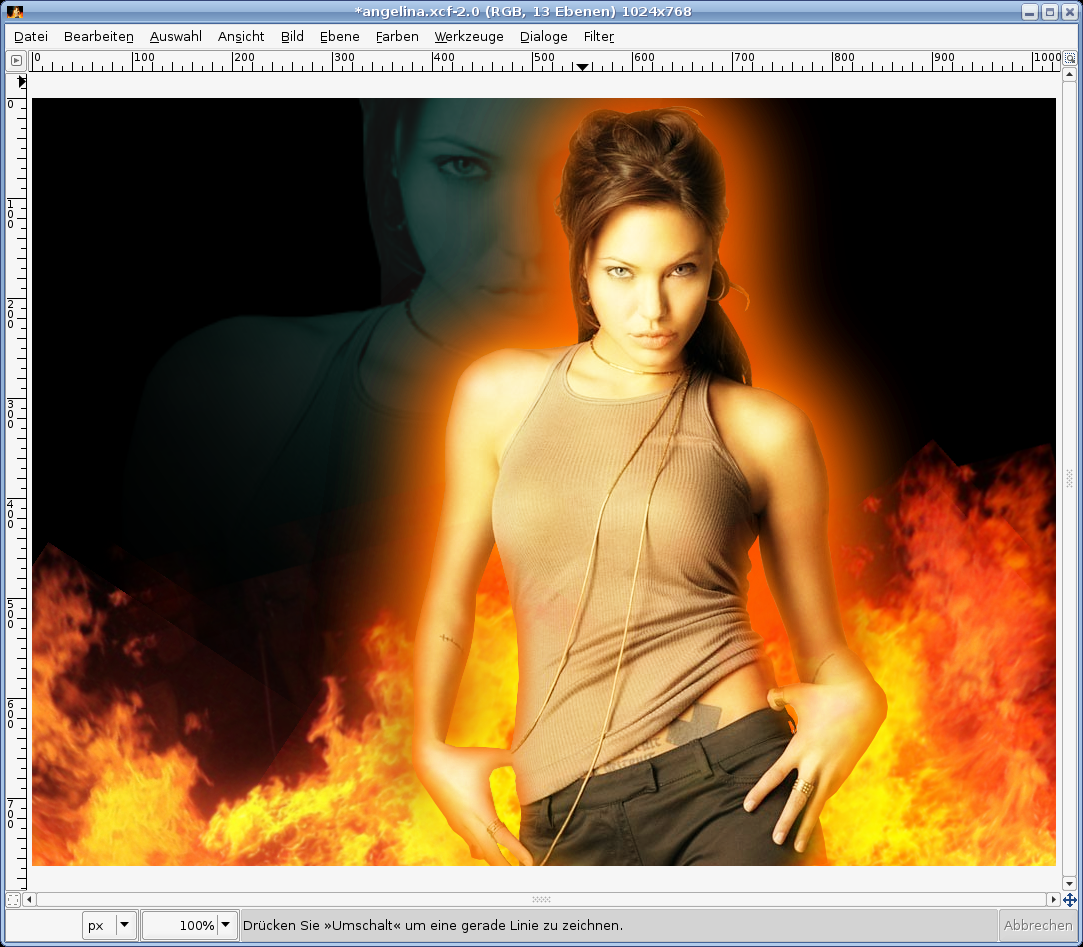Open the image menu arrow button beside the ruler
Viewport: 1083px width, 947px height.
(16, 60)
